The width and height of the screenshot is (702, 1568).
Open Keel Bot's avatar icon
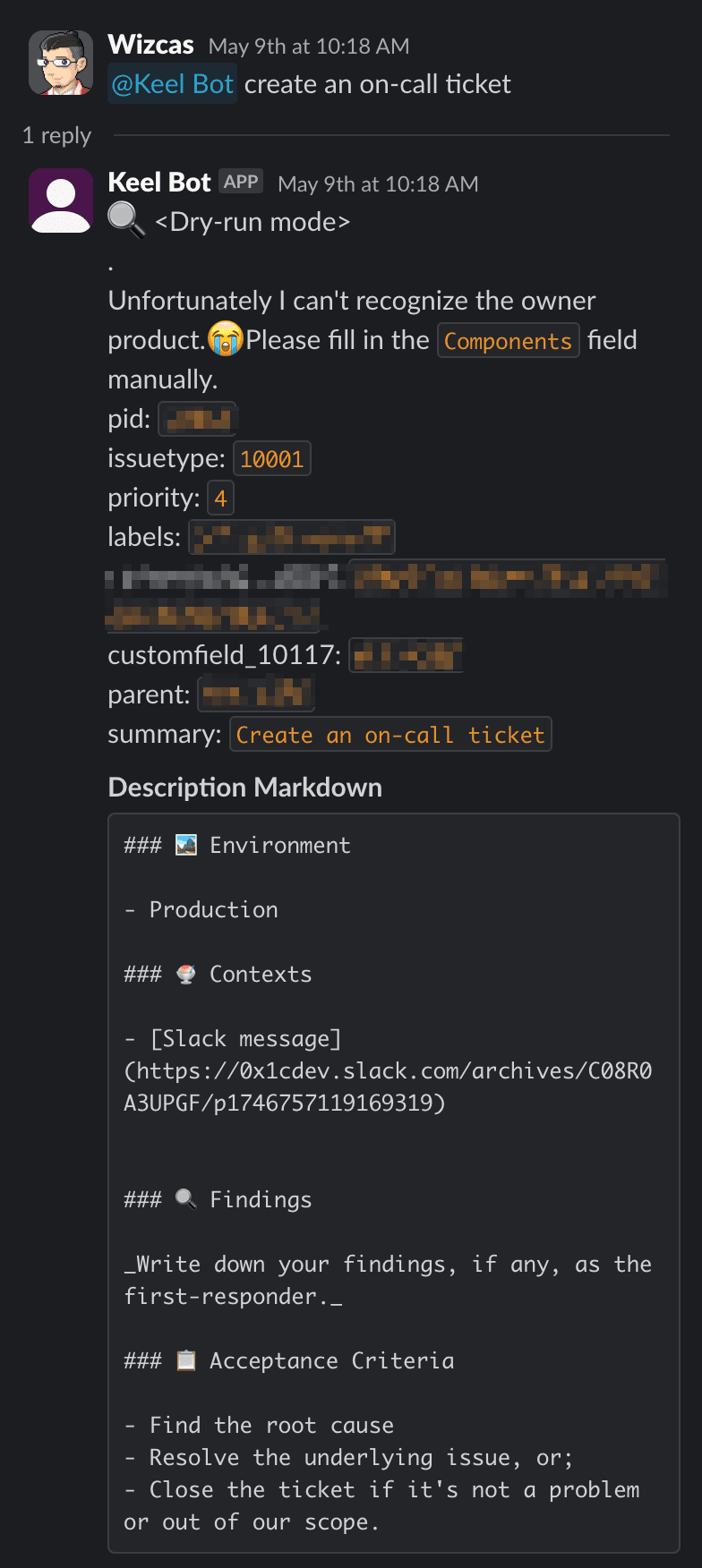pyautogui.click(x=61, y=200)
